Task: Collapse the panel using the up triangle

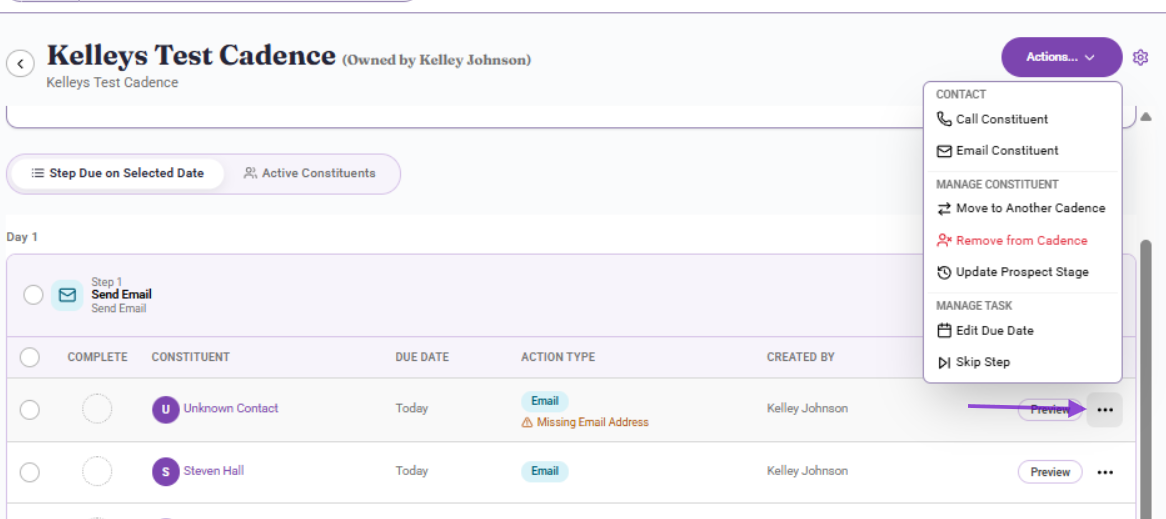Action: click(1146, 117)
